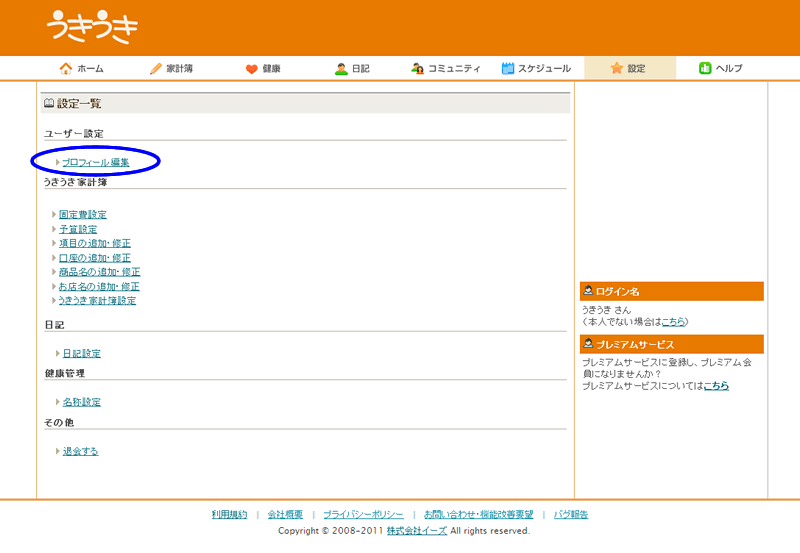This screenshot has height=553, width=800.
Task: Click the heart icon next to 健康
Action: pyautogui.click(x=251, y=69)
